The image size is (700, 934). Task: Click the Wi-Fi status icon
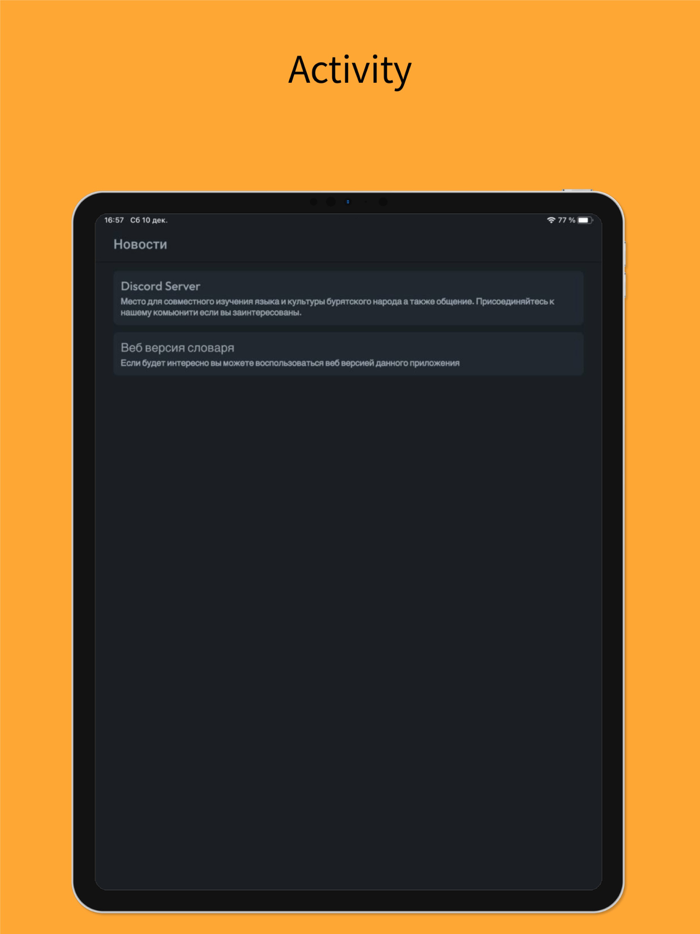click(x=551, y=220)
